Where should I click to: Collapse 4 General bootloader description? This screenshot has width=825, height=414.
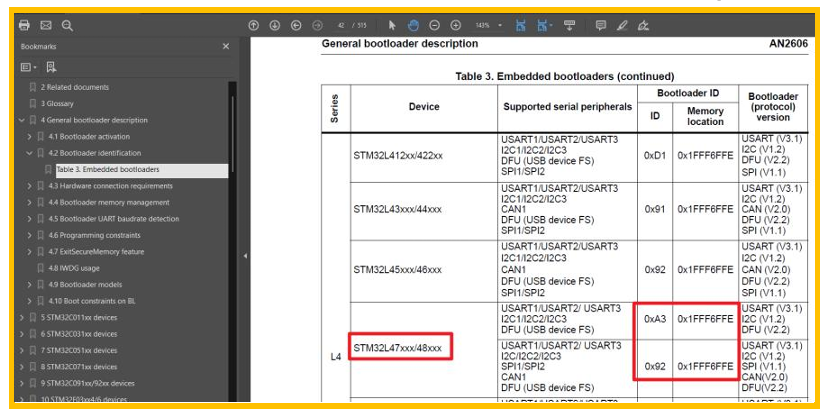point(22,120)
